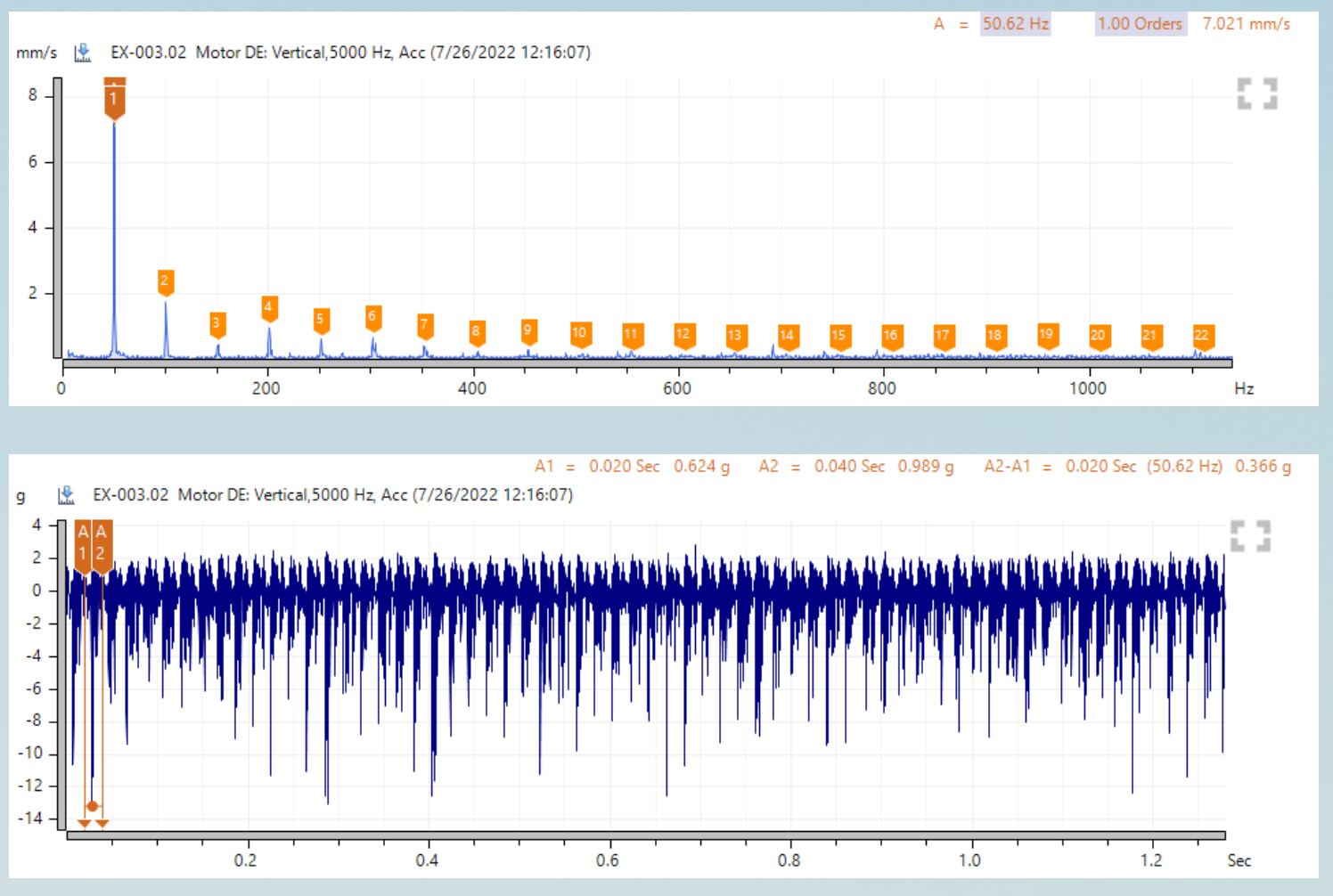The width and height of the screenshot is (1333, 896).
Task: Expand the time waveform chart to full screen
Action: (x=1251, y=536)
